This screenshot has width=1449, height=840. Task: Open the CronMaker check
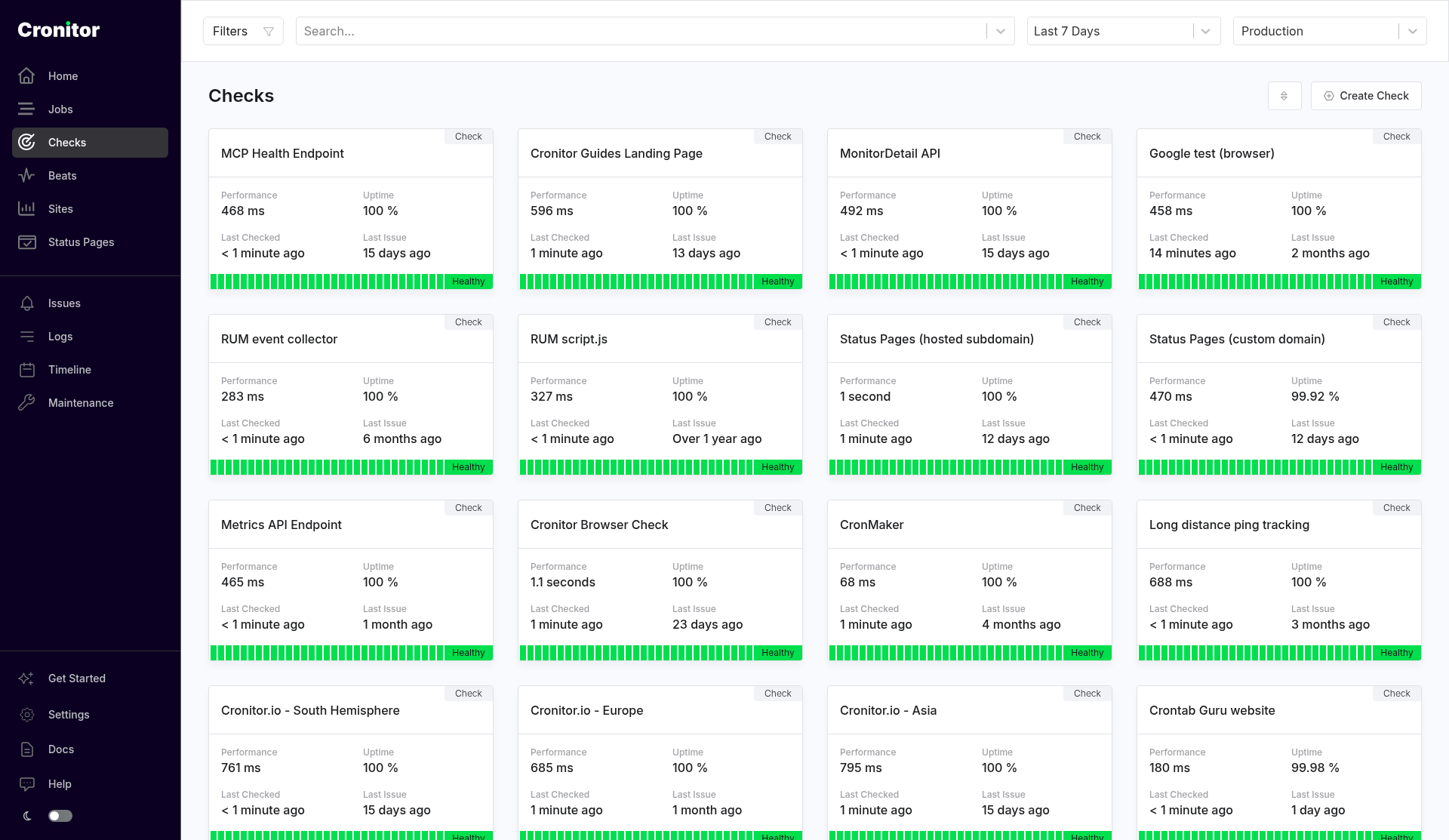point(872,525)
